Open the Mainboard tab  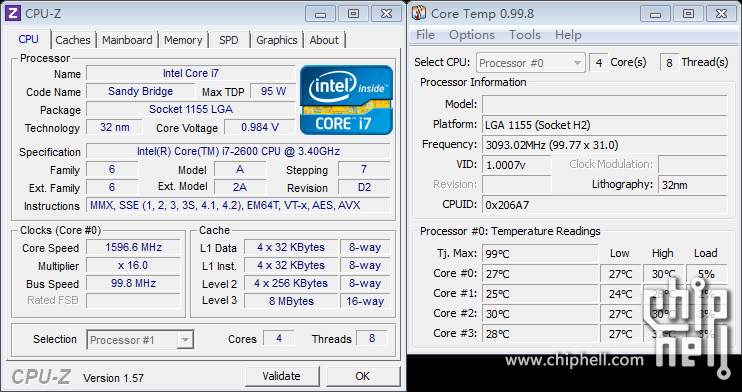[x=127, y=40]
